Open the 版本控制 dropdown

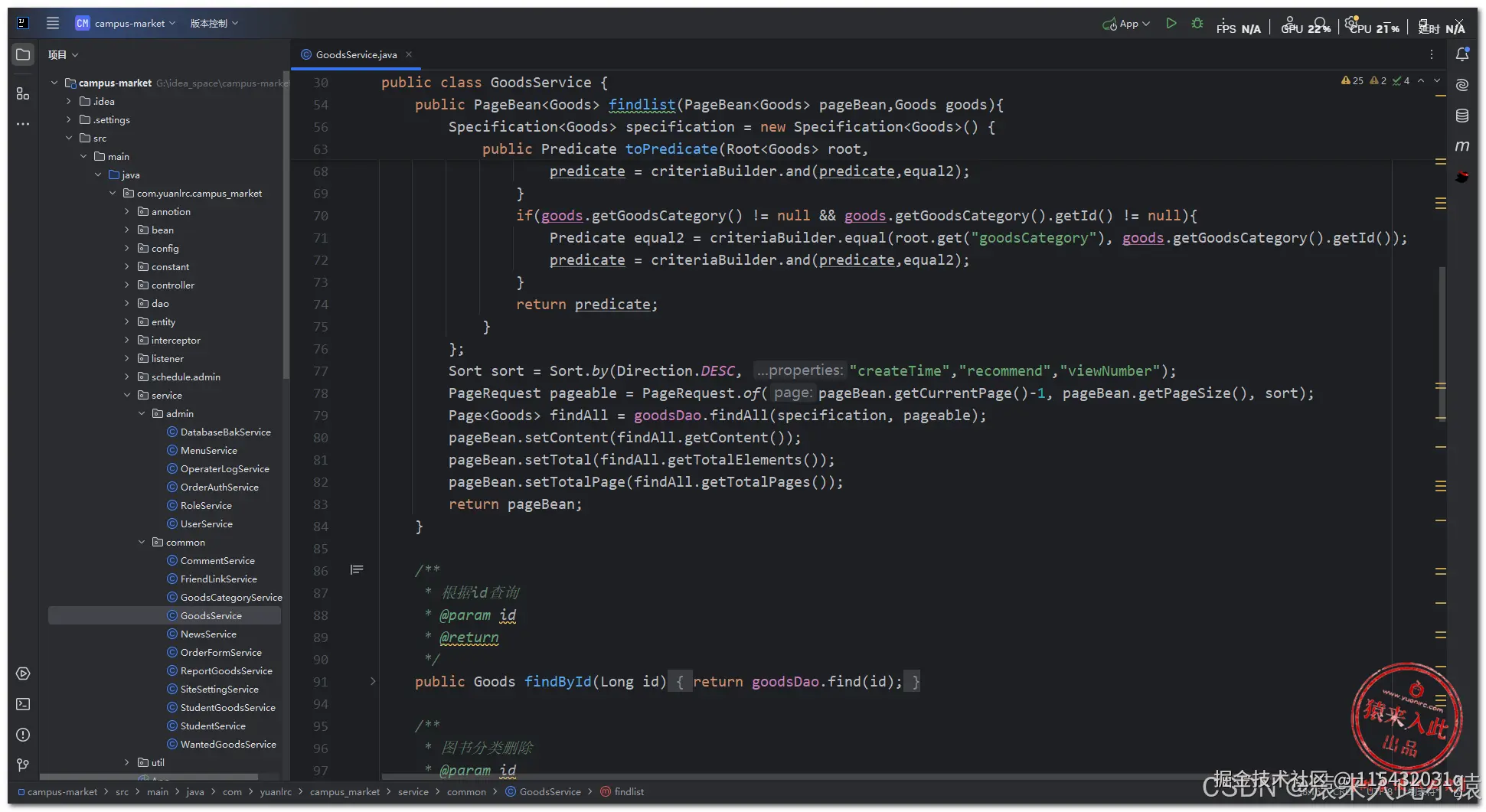[214, 23]
